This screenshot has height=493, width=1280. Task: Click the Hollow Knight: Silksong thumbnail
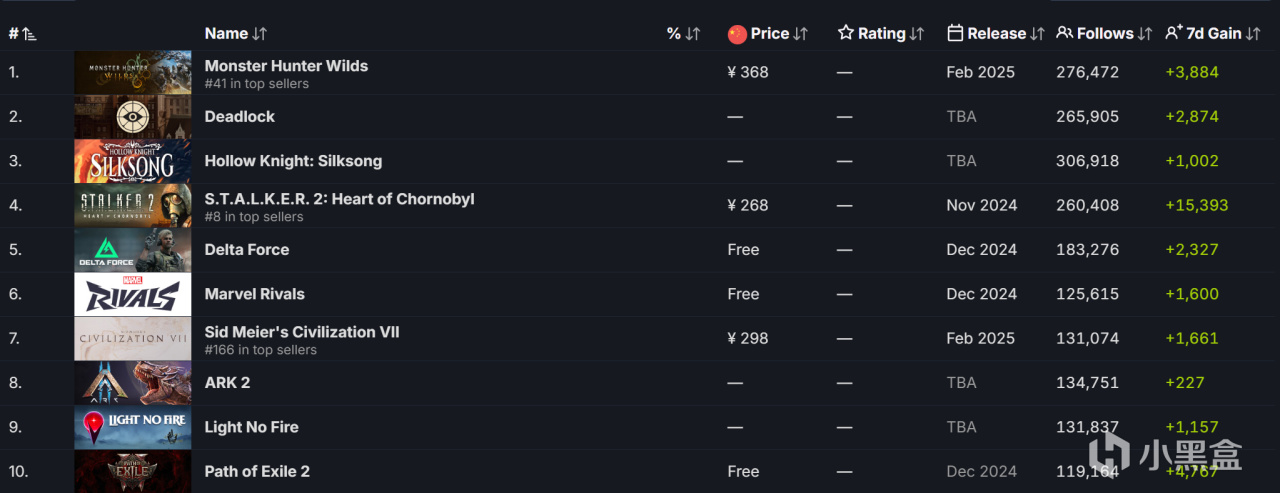tap(132, 161)
